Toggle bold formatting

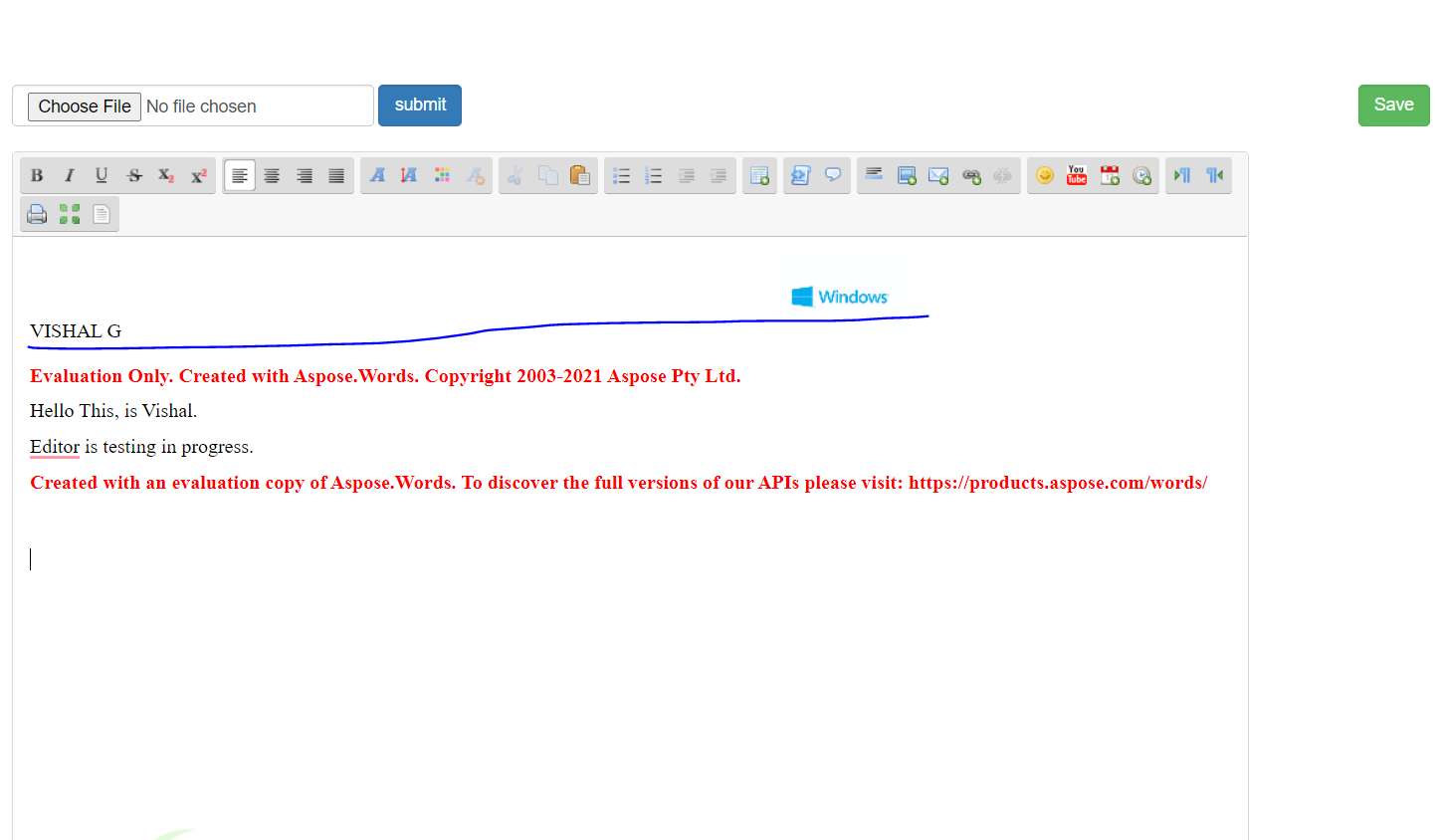coord(37,176)
